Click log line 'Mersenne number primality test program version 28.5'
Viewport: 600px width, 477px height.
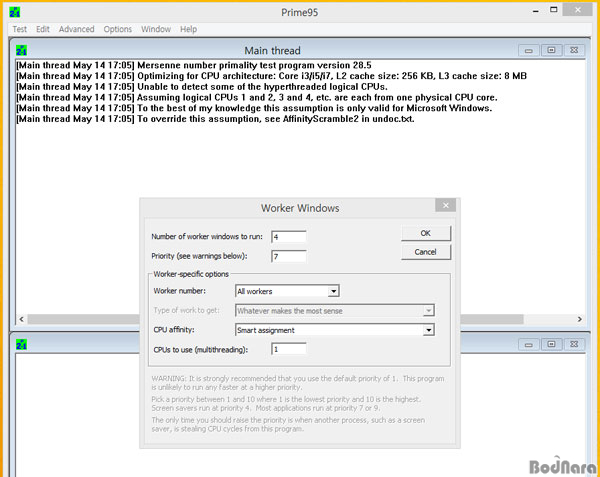(x=194, y=65)
